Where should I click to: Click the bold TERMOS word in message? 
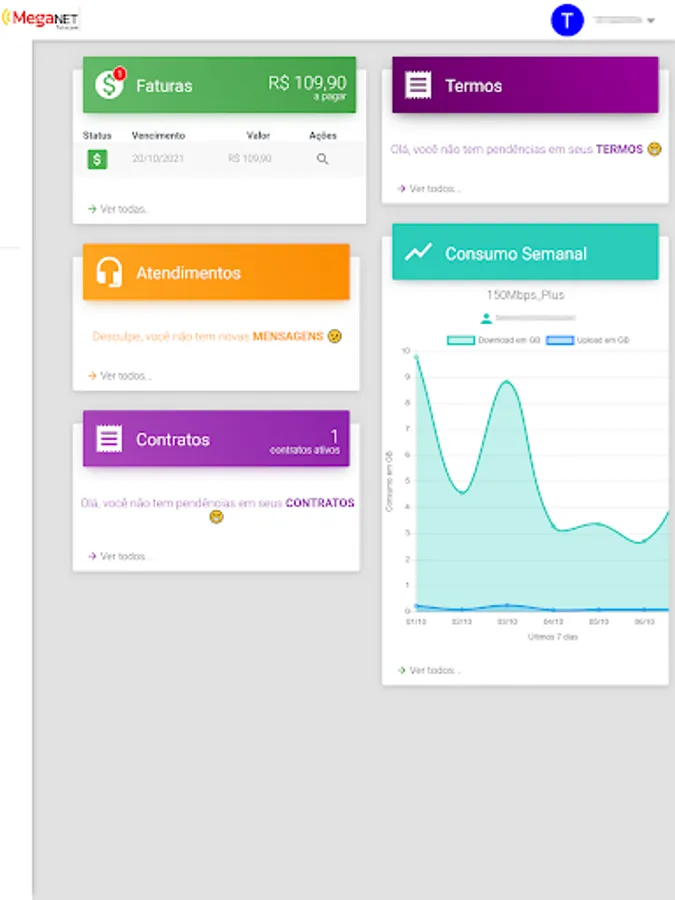pos(619,149)
